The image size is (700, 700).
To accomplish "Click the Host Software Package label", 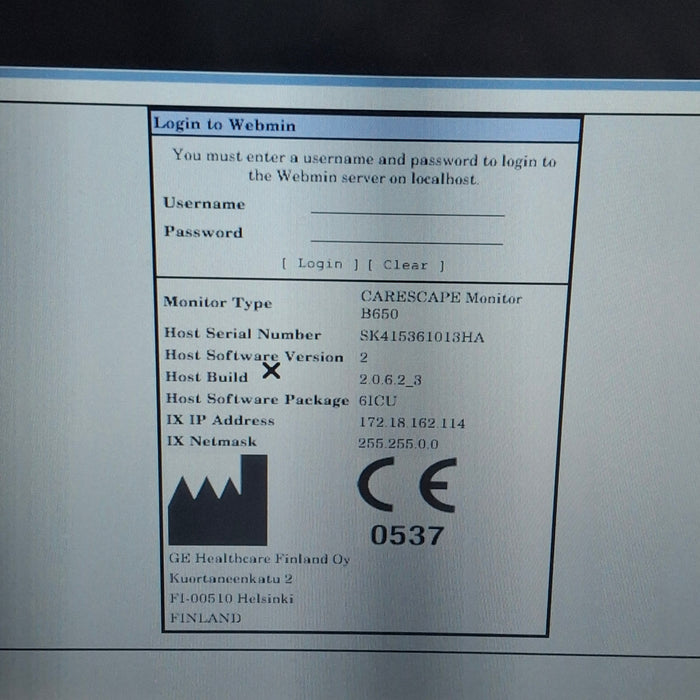I will click(x=256, y=399).
